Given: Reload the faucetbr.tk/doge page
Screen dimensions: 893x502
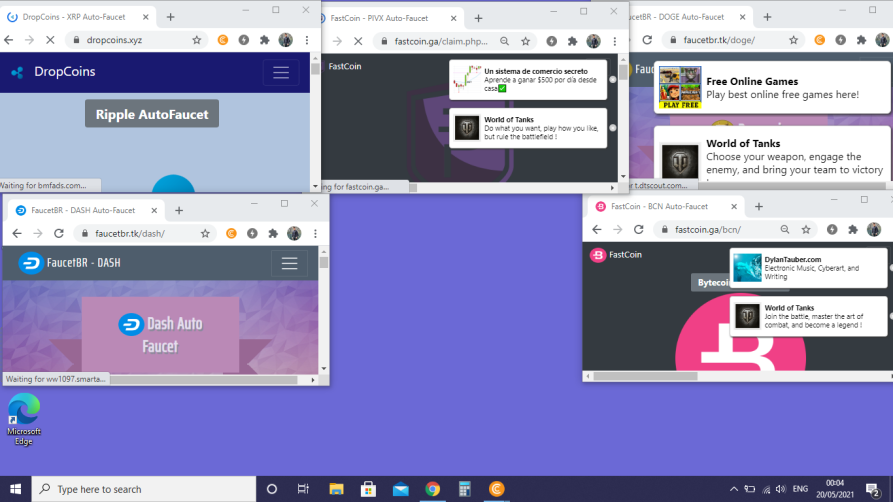Looking at the screenshot, I should [x=647, y=40].
